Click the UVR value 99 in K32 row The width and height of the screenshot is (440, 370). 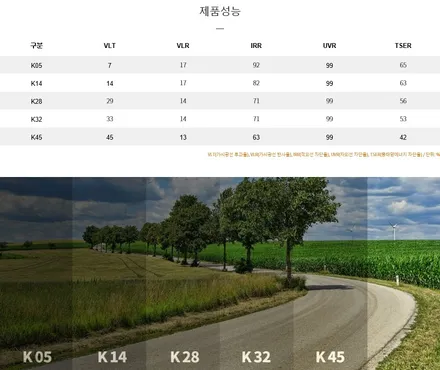click(329, 119)
